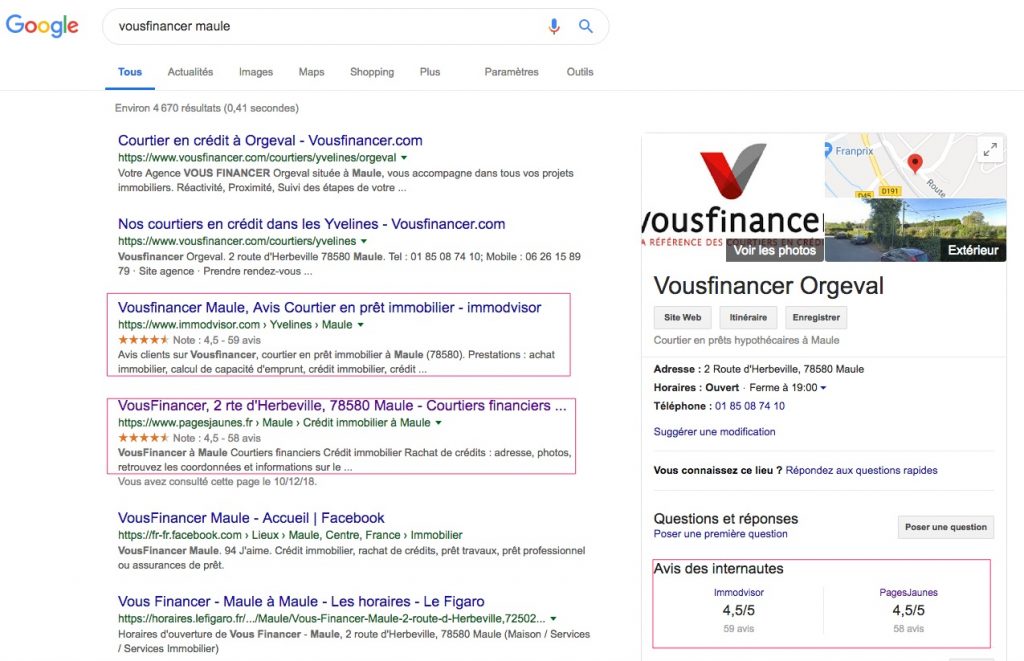
Task: Click the Suggérer une modification link
Action: [714, 432]
